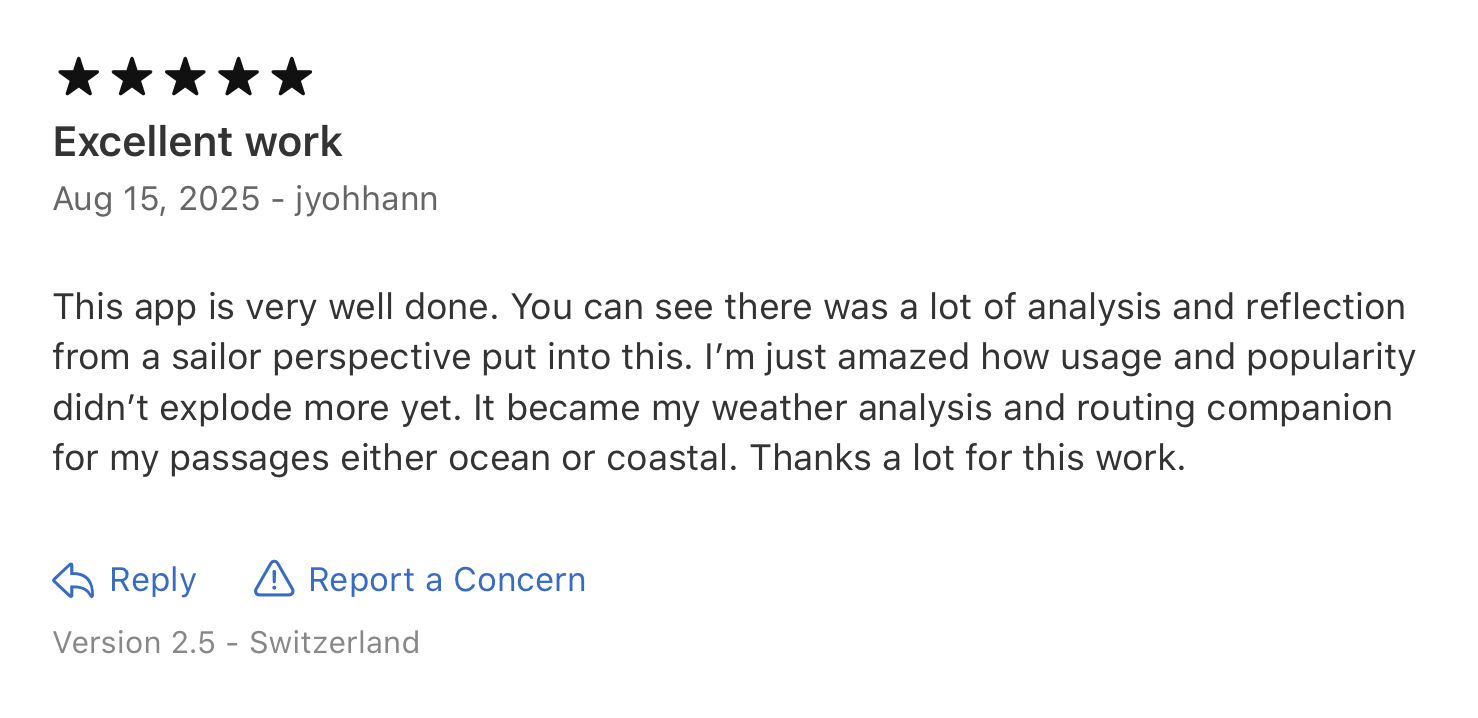Click the second rating star
Image resolution: width=1478 pixels, height=718 pixels.
[131, 78]
